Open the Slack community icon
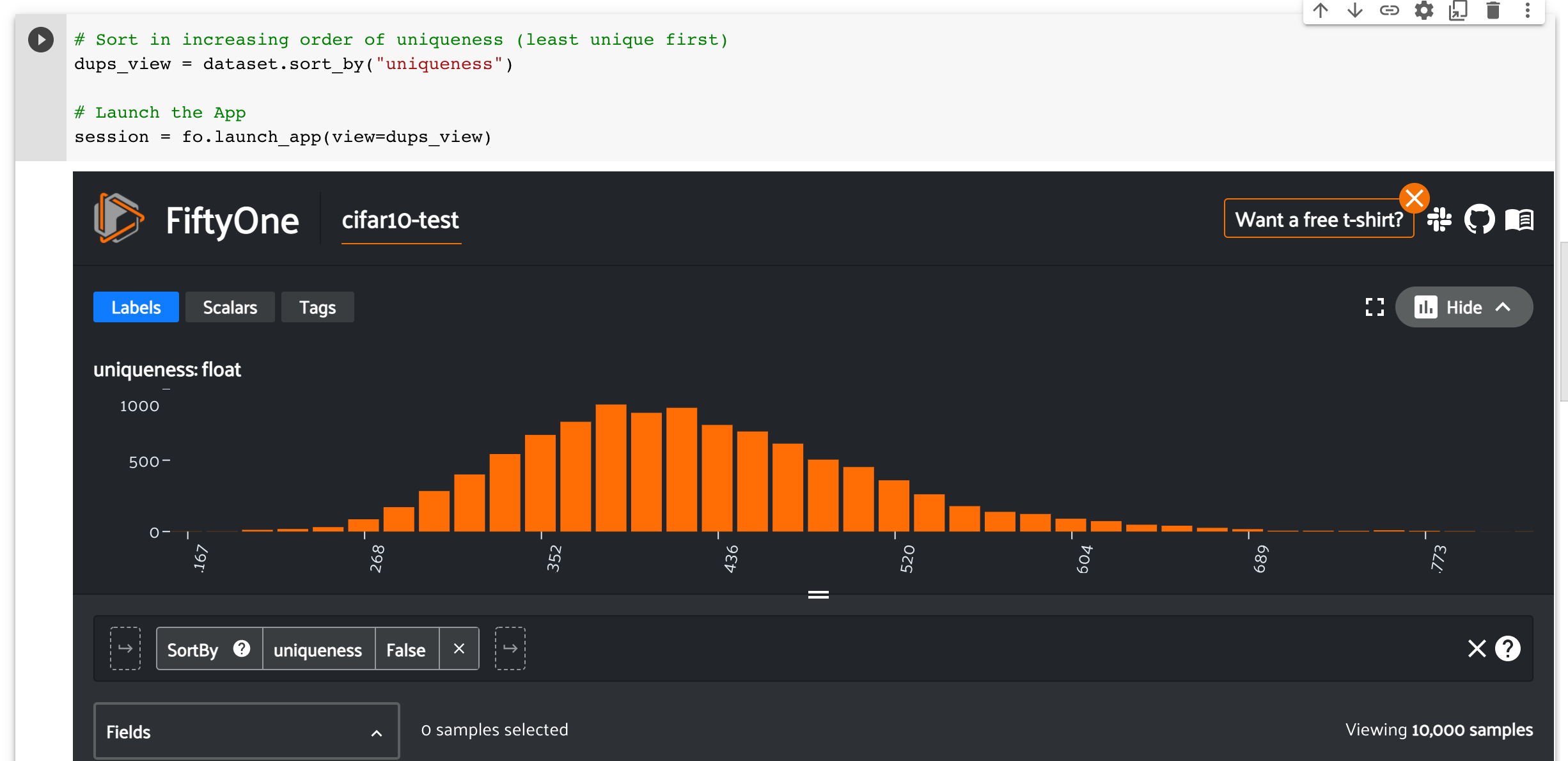The image size is (1568, 761). (x=1439, y=219)
